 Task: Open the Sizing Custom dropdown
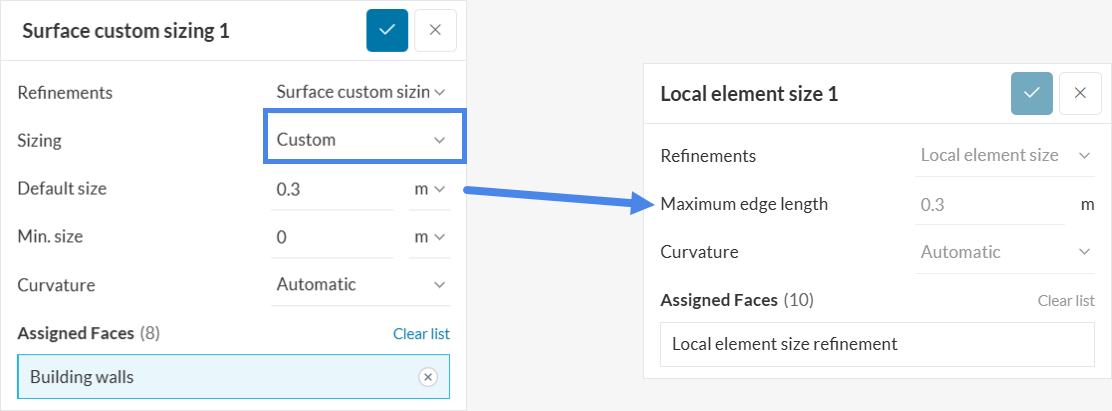pyautogui.click(x=363, y=140)
